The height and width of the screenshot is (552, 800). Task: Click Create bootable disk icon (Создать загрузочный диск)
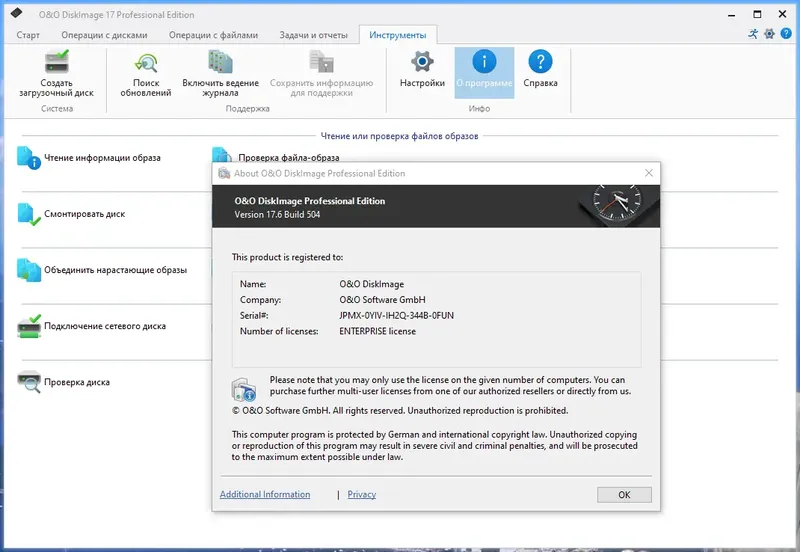point(56,62)
